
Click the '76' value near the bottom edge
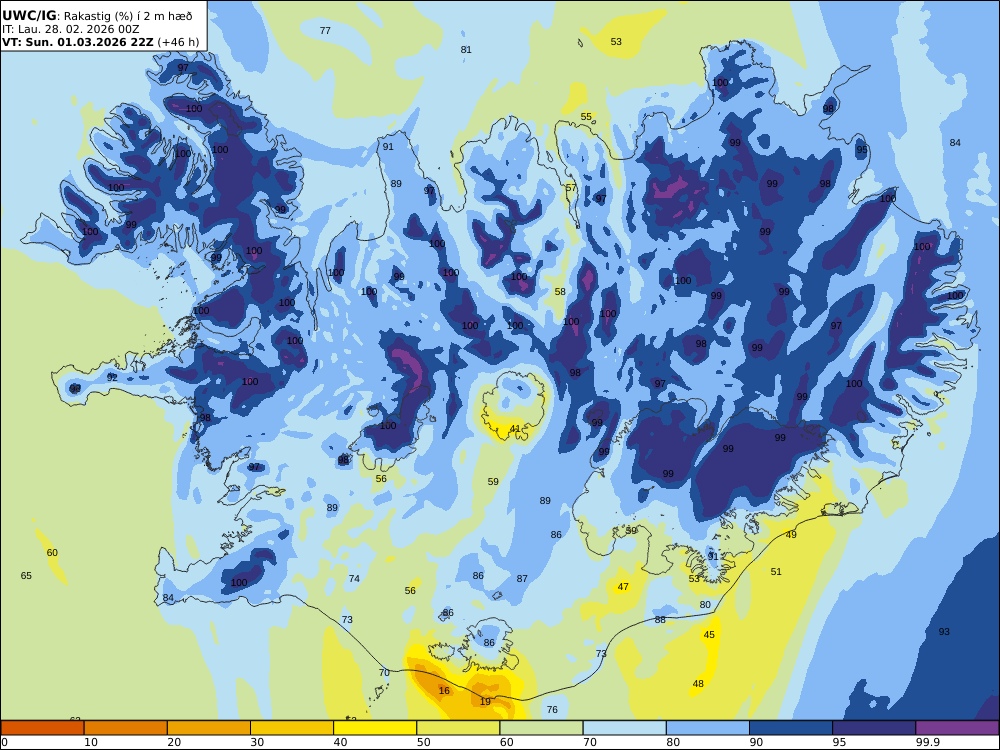click(x=552, y=709)
